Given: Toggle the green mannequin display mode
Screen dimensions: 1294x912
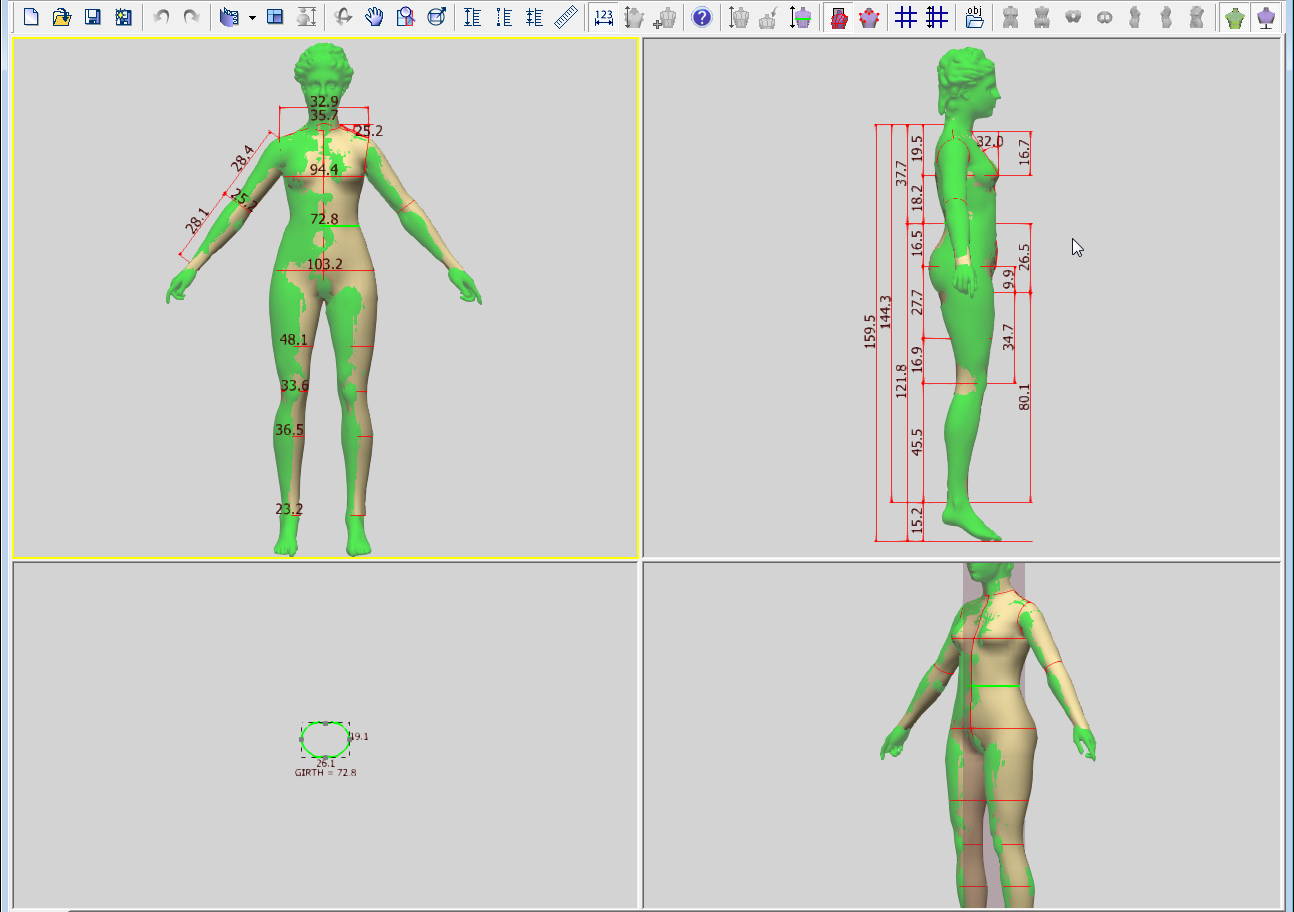Looking at the screenshot, I should tap(1235, 17).
